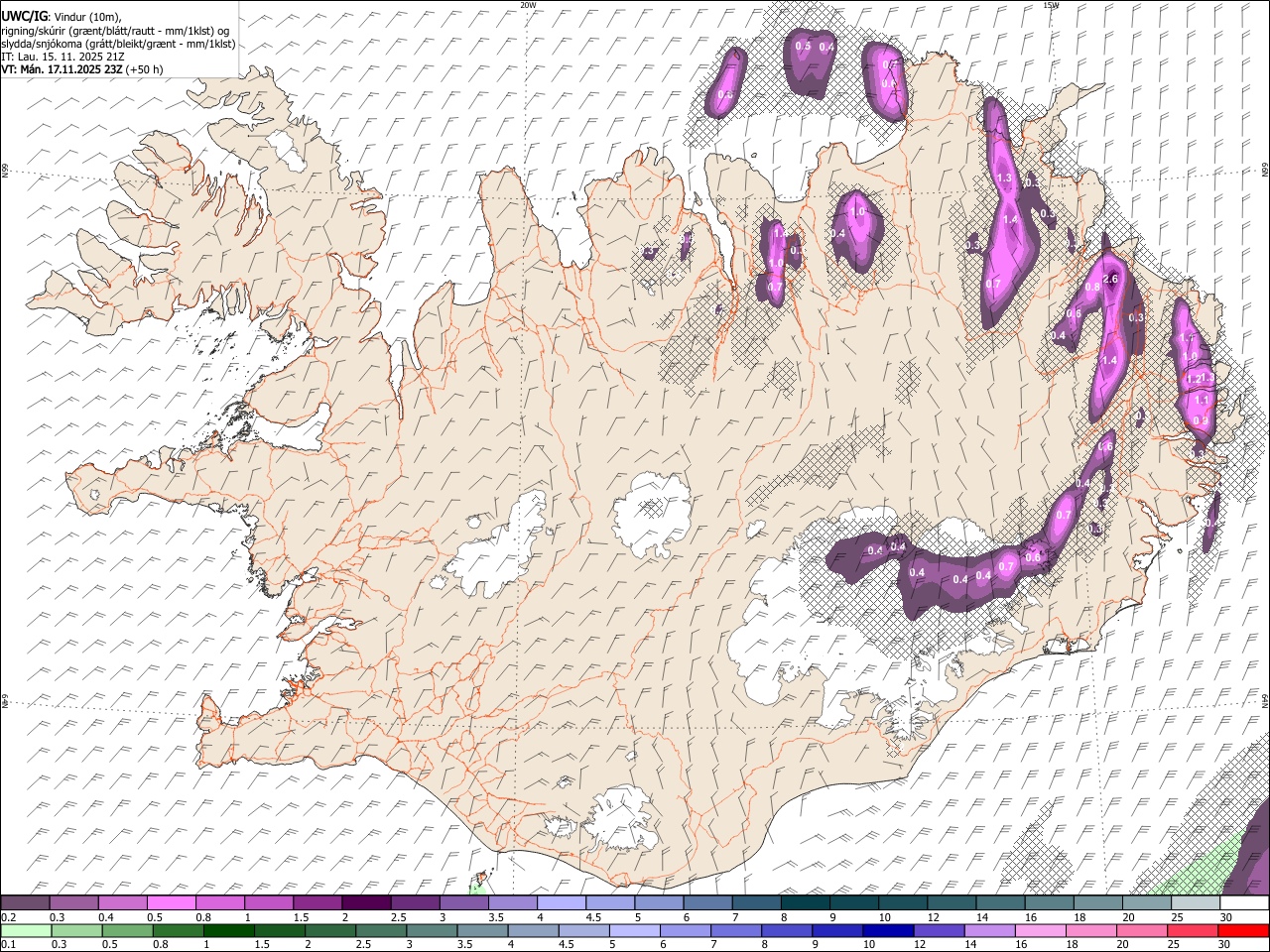Viewport: 1270px width, 952px height.
Task: Click the dark purple 2 swatch, upper row
Action: [365, 902]
